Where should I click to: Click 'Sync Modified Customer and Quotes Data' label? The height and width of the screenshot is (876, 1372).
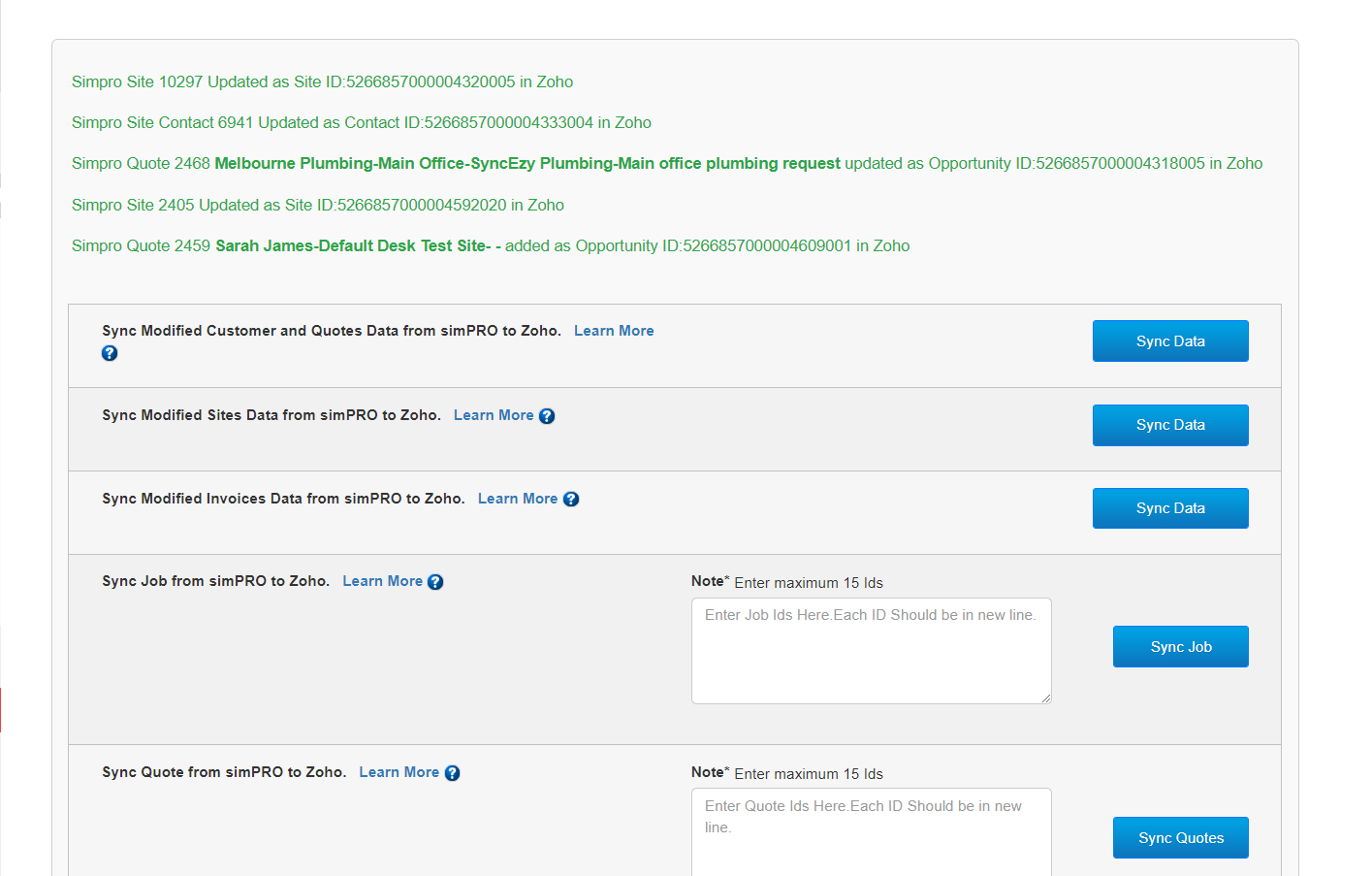point(332,331)
